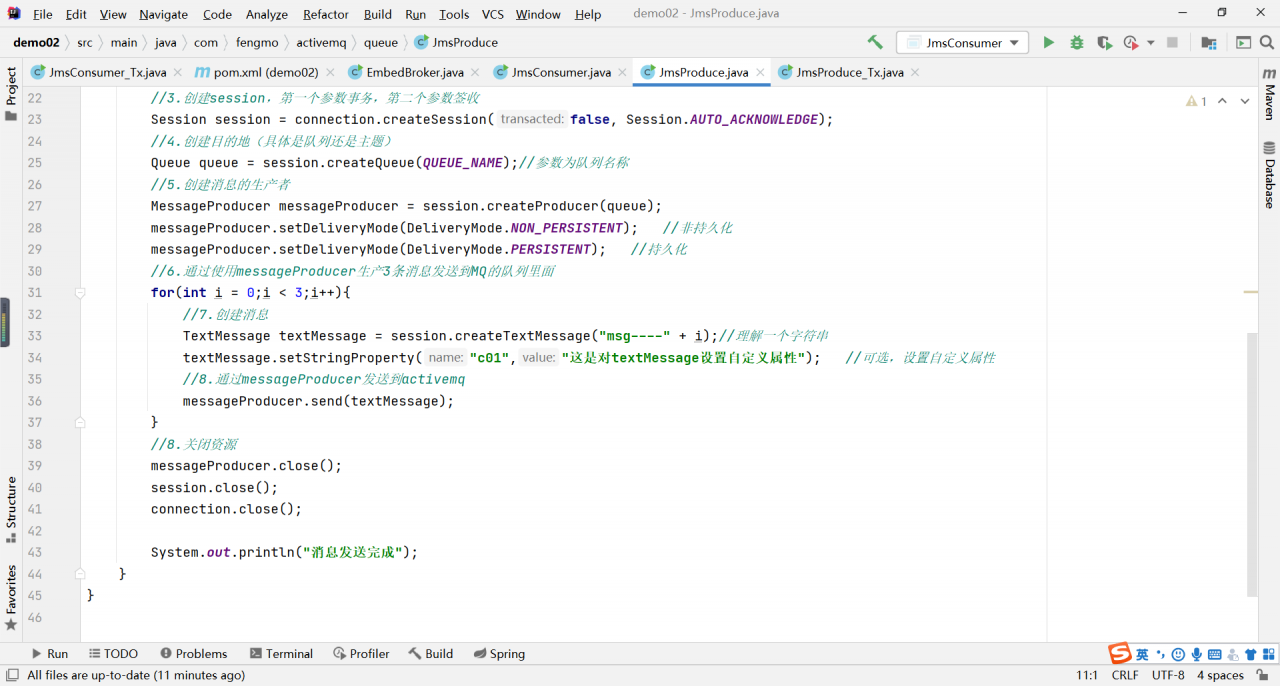Screen dimensions: 1280x686
Task: Click the 11:1 caret position indicator
Action: point(1087,675)
